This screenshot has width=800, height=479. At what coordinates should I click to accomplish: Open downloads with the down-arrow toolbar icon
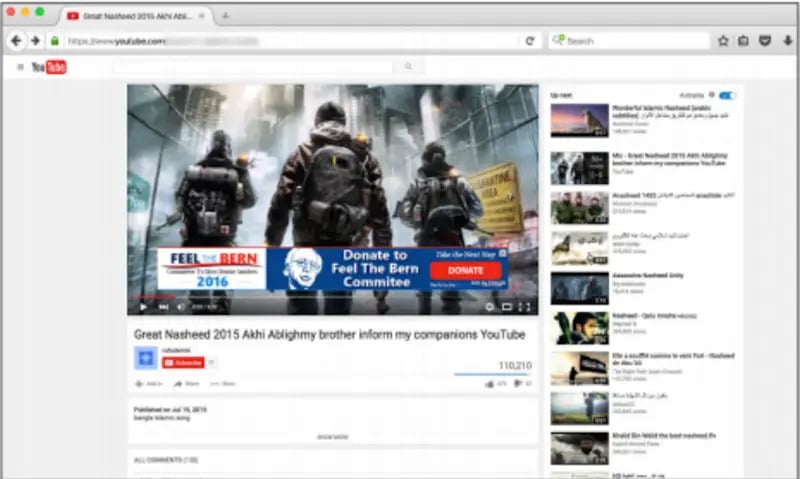point(787,41)
